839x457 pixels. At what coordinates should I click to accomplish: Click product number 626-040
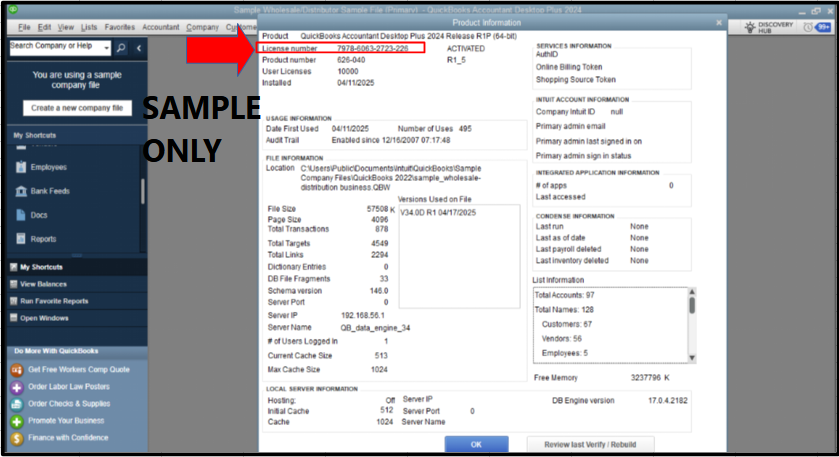pyautogui.click(x=351, y=60)
